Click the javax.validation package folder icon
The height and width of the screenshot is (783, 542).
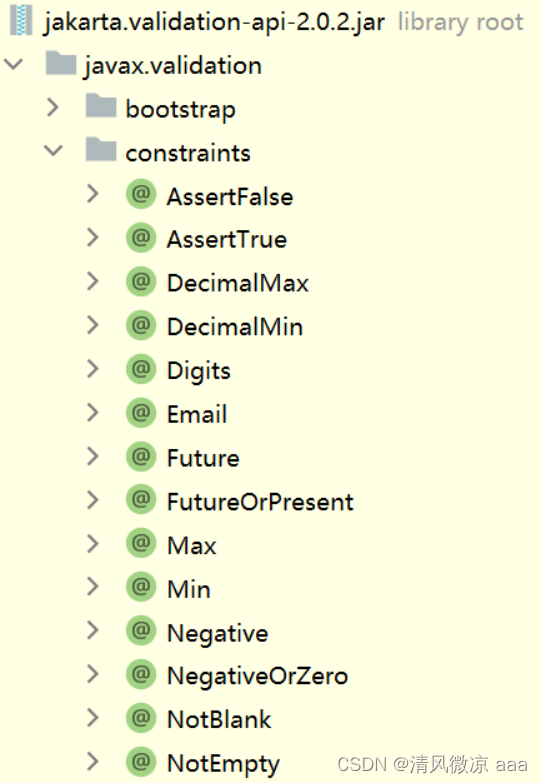[60, 64]
